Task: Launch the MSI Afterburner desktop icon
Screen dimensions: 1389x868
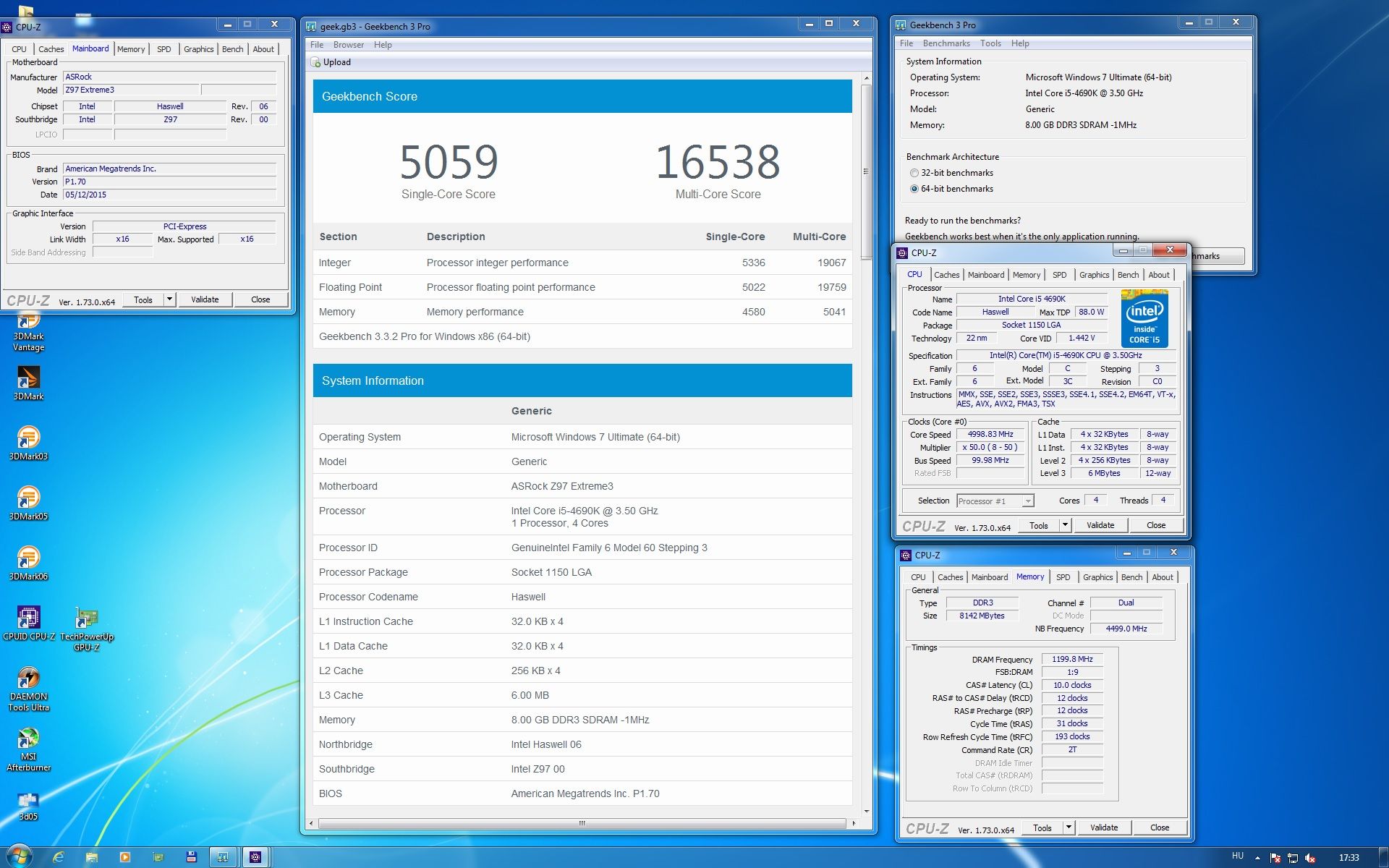Action: click(x=28, y=739)
